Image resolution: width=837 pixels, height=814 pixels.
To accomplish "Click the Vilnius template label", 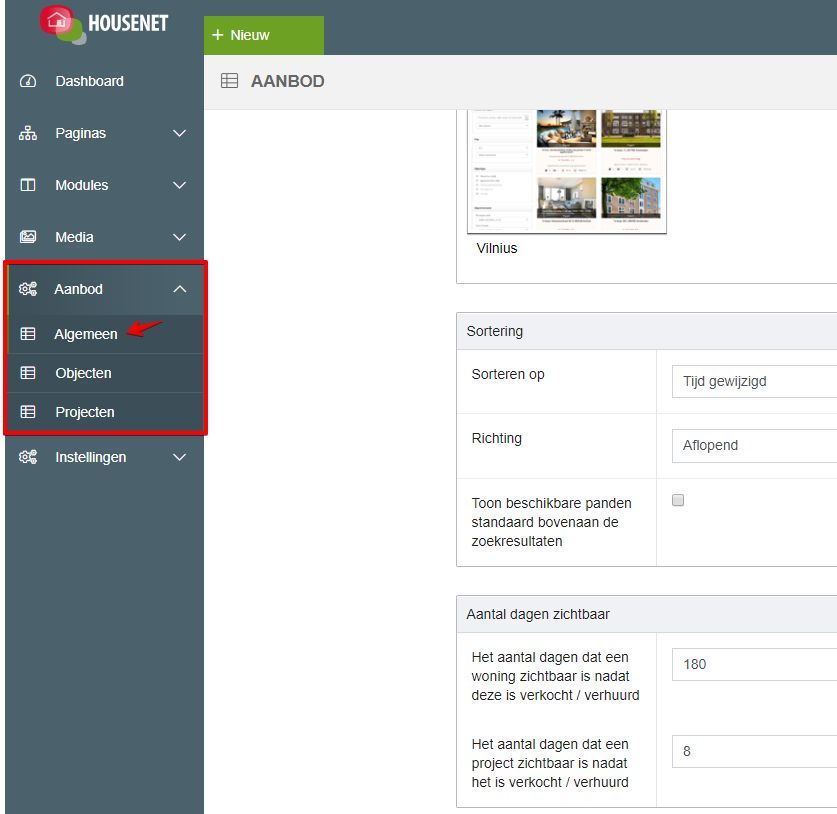I will [x=496, y=248].
